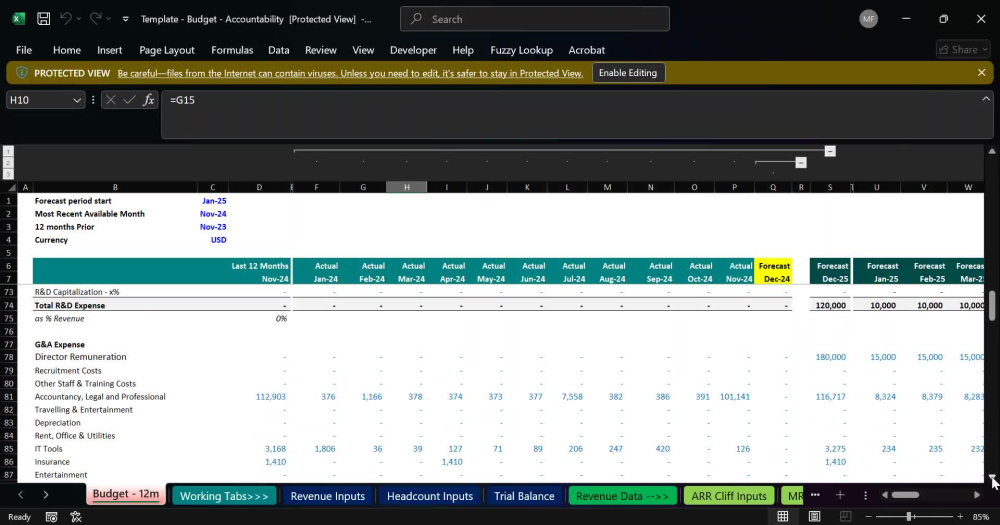
Task: Click the horizontal scroll right arrow
Action: click(976, 495)
